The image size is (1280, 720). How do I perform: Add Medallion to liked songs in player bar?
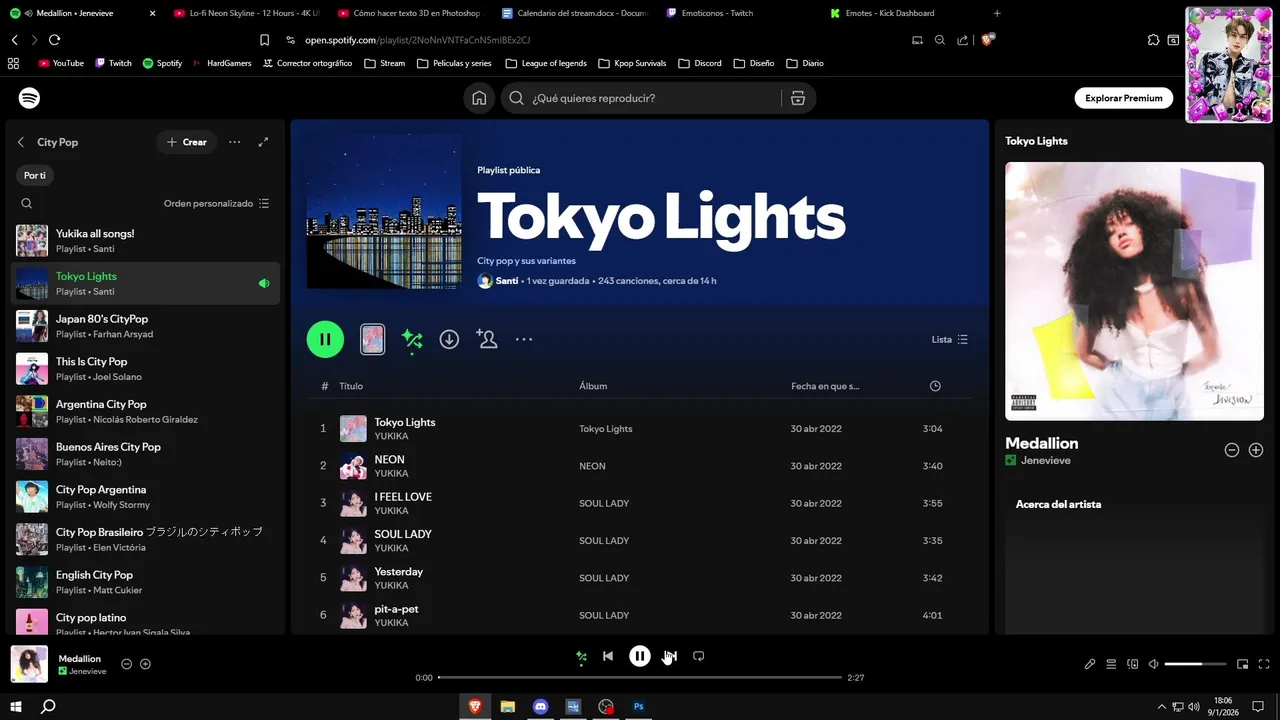[x=145, y=664]
